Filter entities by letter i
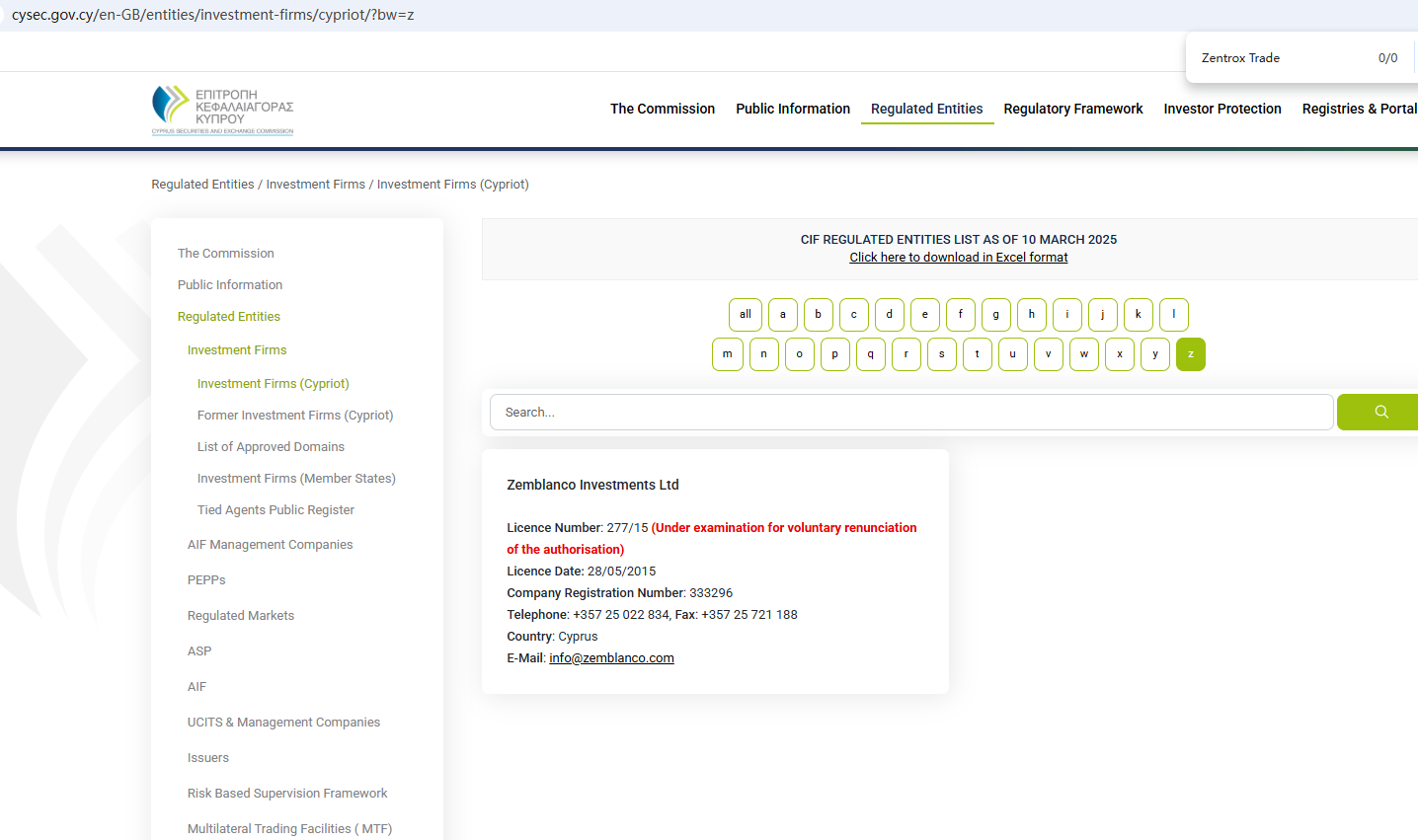1418x840 pixels. pyautogui.click(x=1067, y=315)
